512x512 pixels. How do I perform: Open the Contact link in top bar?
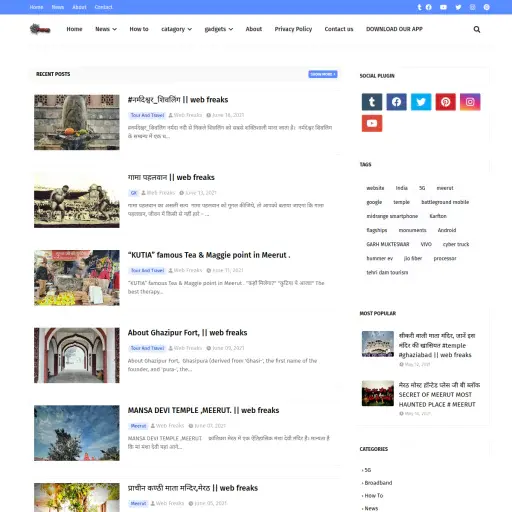(103, 7)
